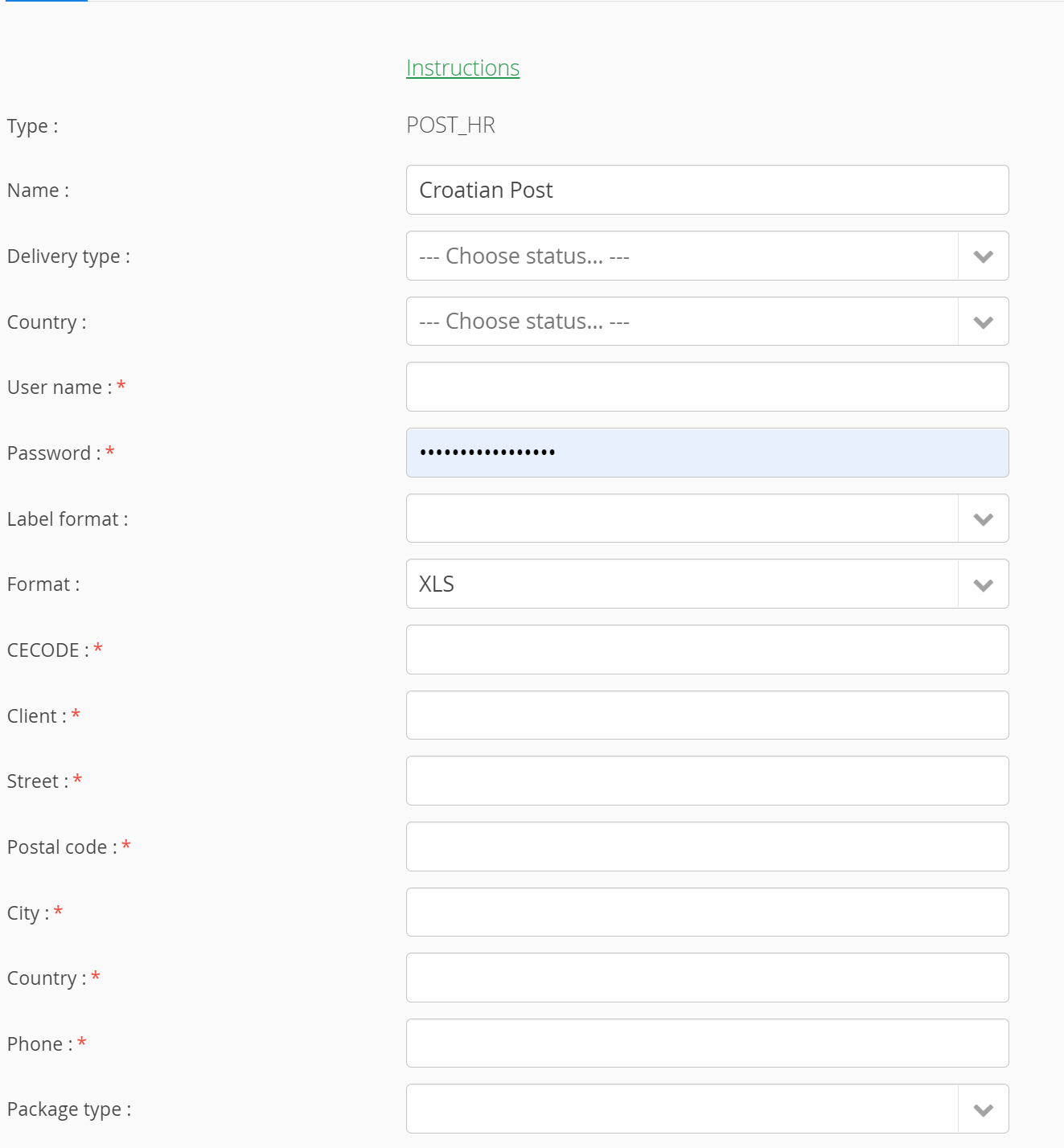This screenshot has width=1064, height=1148.
Task: Click the 'Package type :' label
Action: 69,1109
